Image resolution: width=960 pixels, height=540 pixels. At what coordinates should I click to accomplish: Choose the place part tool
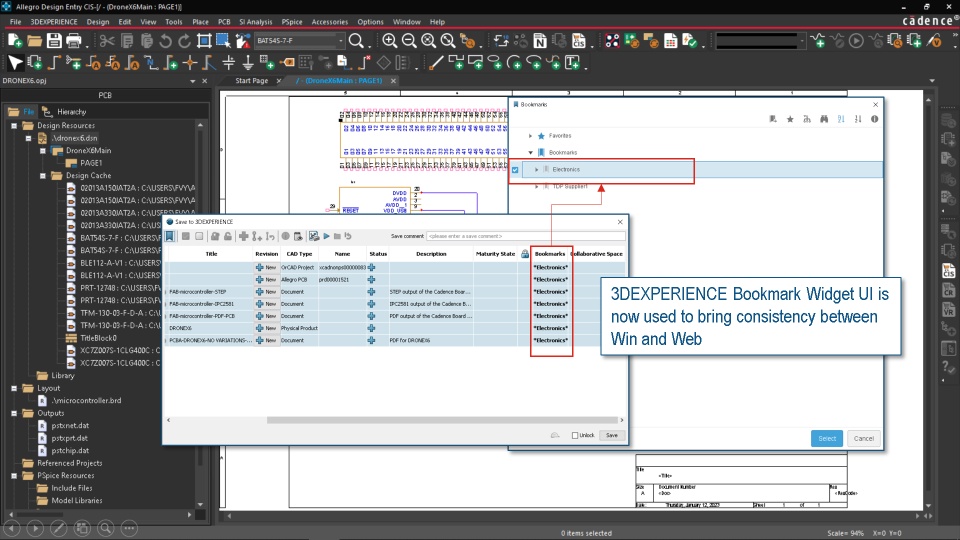[34, 62]
